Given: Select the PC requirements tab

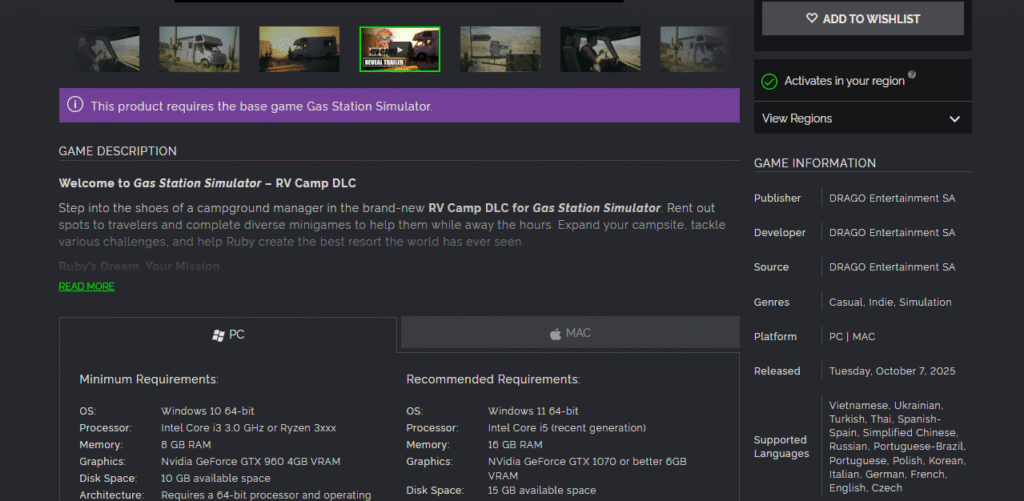Looking at the screenshot, I should coord(228,334).
